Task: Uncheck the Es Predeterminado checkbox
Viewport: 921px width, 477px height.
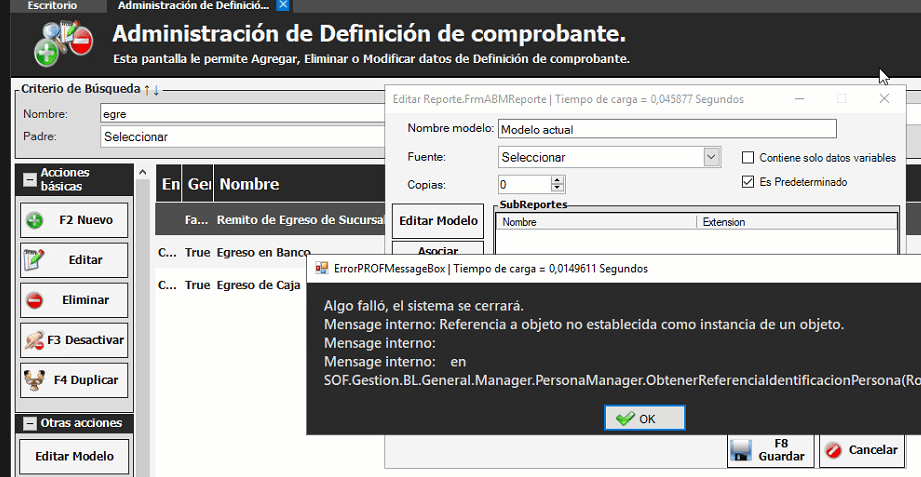Action: pos(747,182)
